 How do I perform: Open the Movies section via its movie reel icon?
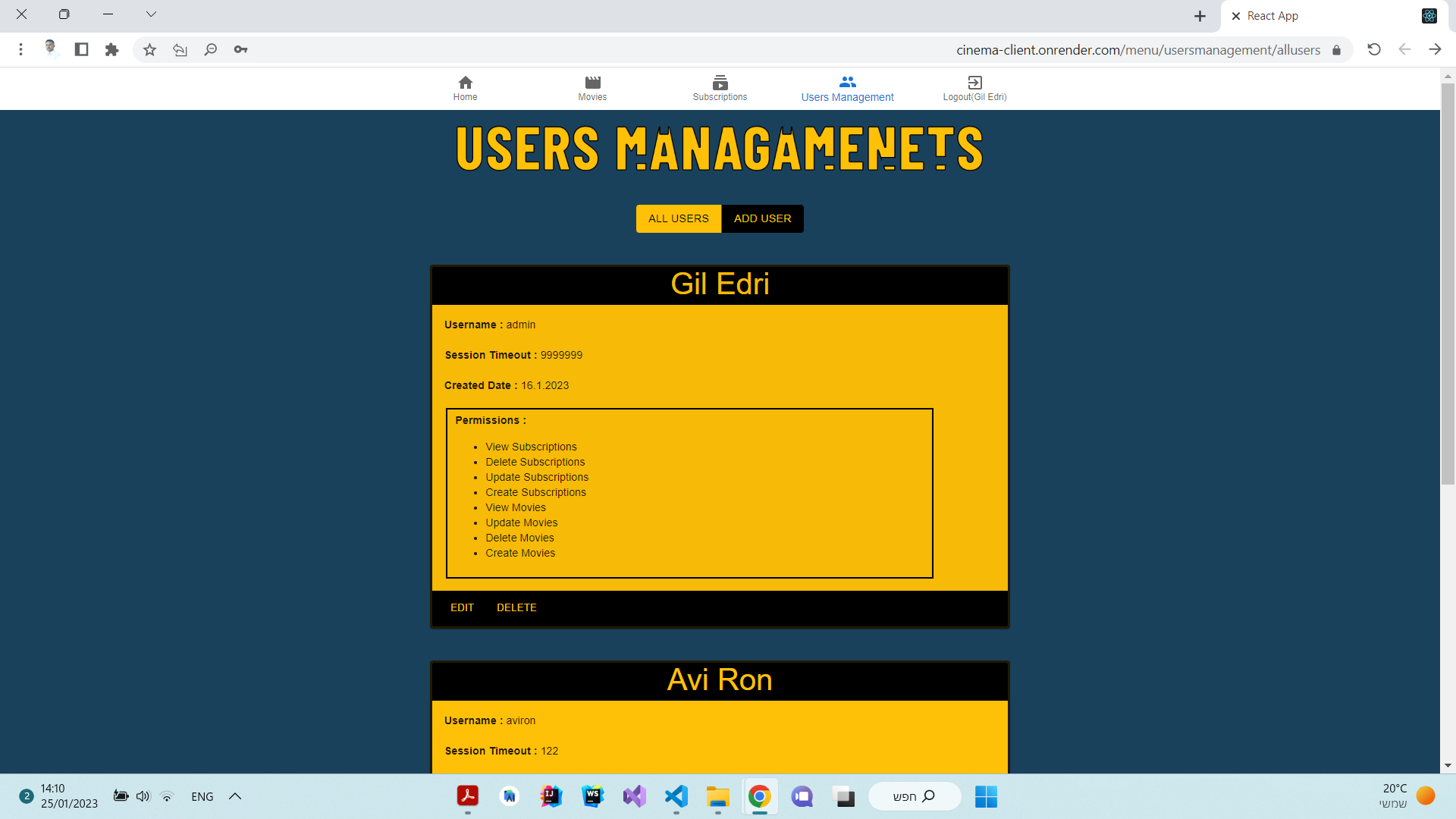[x=592, y=83]
